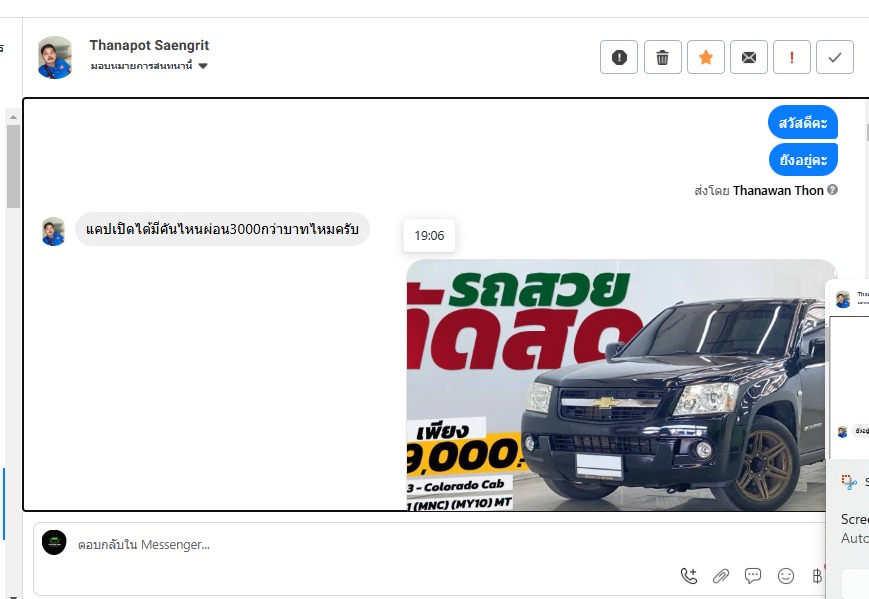Open the call icon in reply toolbar

(x=689, y=576)
